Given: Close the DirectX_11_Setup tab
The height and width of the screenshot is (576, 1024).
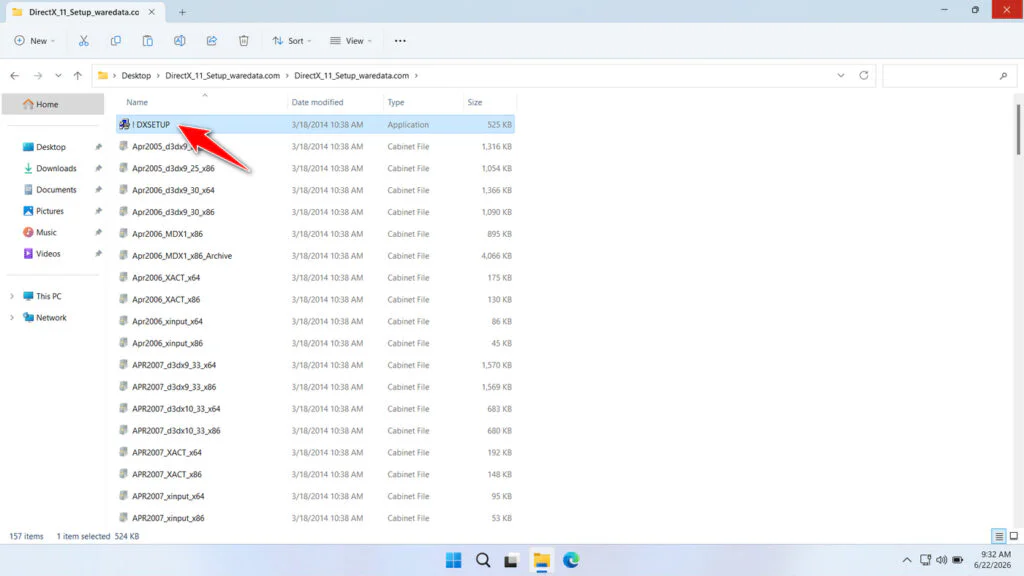Looking at the screenshot, I should click(152, 12).
